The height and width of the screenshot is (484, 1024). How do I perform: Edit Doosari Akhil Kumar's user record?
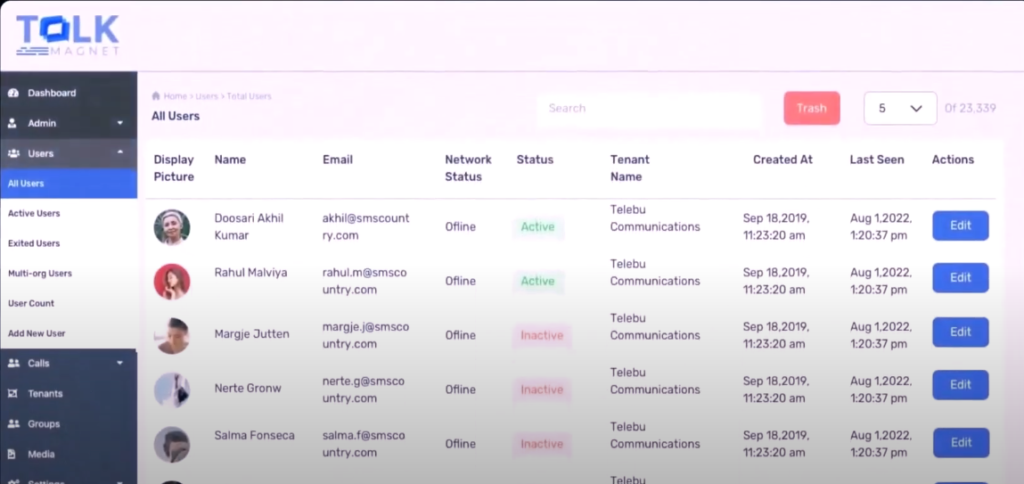960,226
